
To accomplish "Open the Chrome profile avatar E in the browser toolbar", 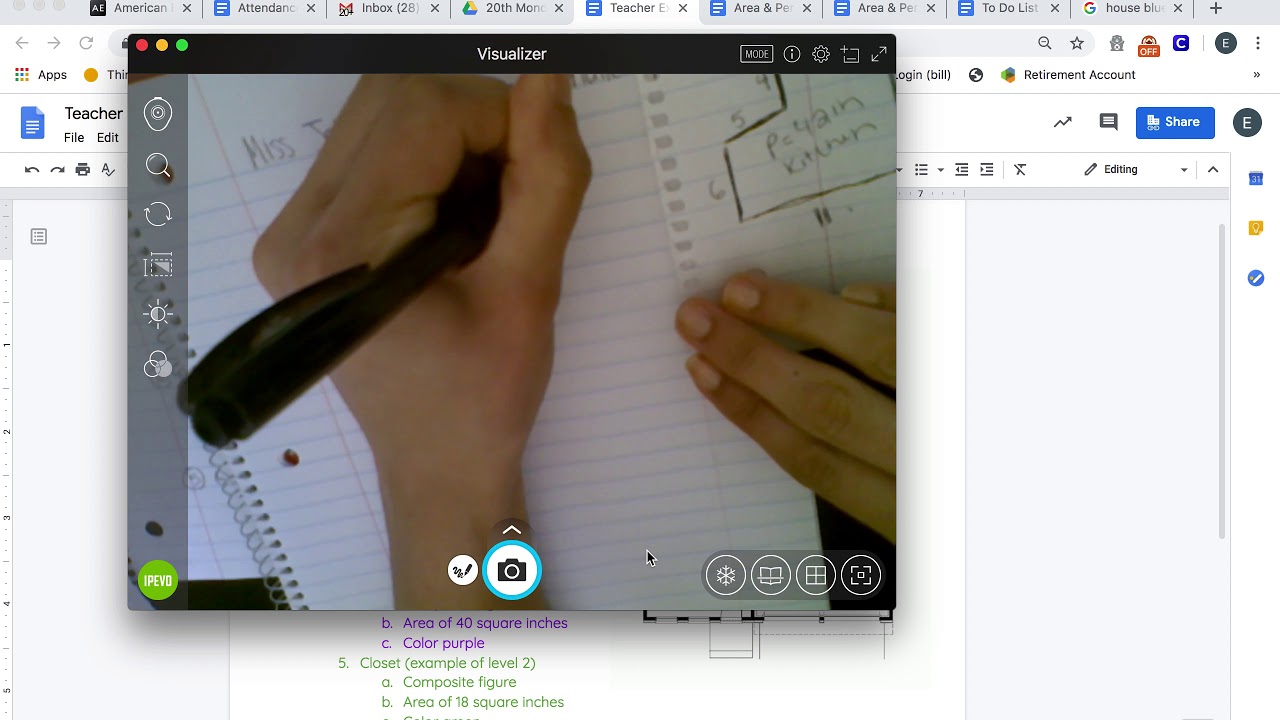I will coord(1226,43).
